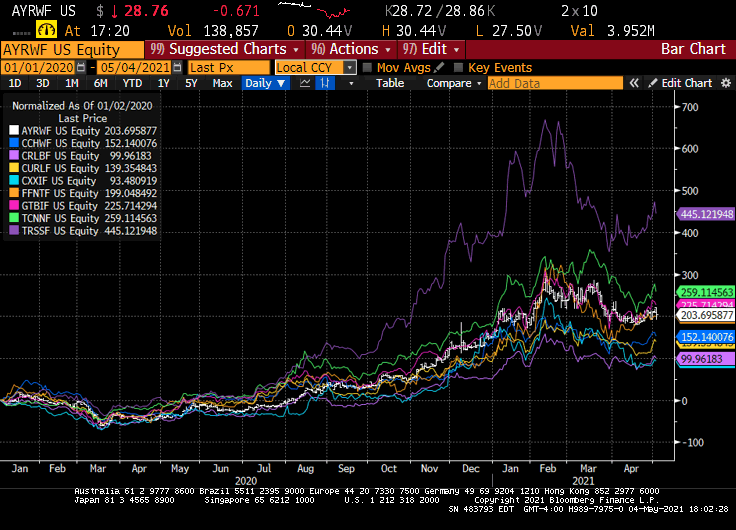Collapse panel with double left chevron
This screenshot has height=530, width=736.
634,83
